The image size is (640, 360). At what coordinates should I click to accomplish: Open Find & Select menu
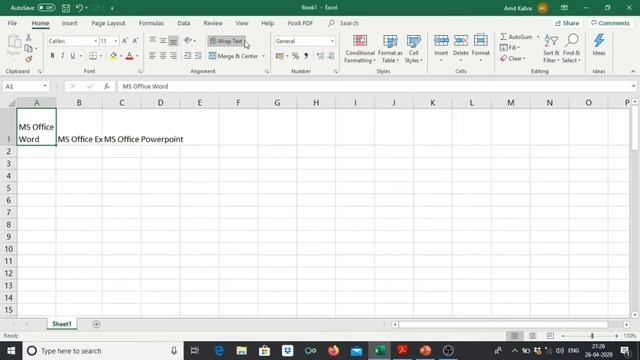tap(571, 49)
